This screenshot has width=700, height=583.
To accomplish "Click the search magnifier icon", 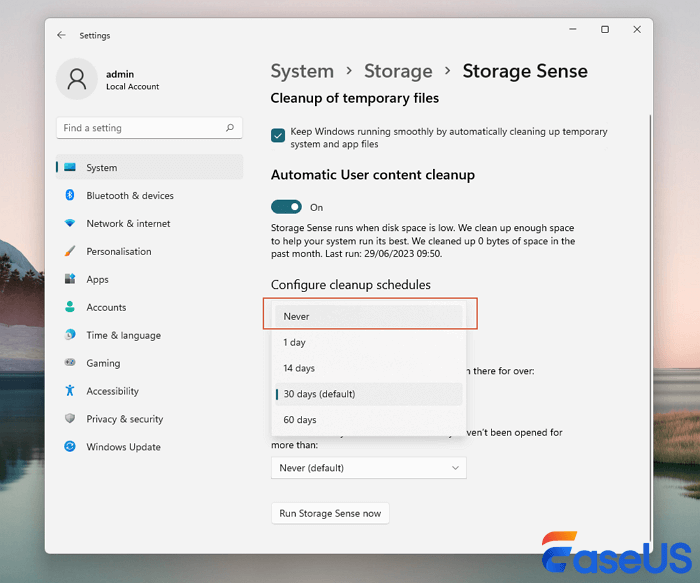I will tap(230, 128).
